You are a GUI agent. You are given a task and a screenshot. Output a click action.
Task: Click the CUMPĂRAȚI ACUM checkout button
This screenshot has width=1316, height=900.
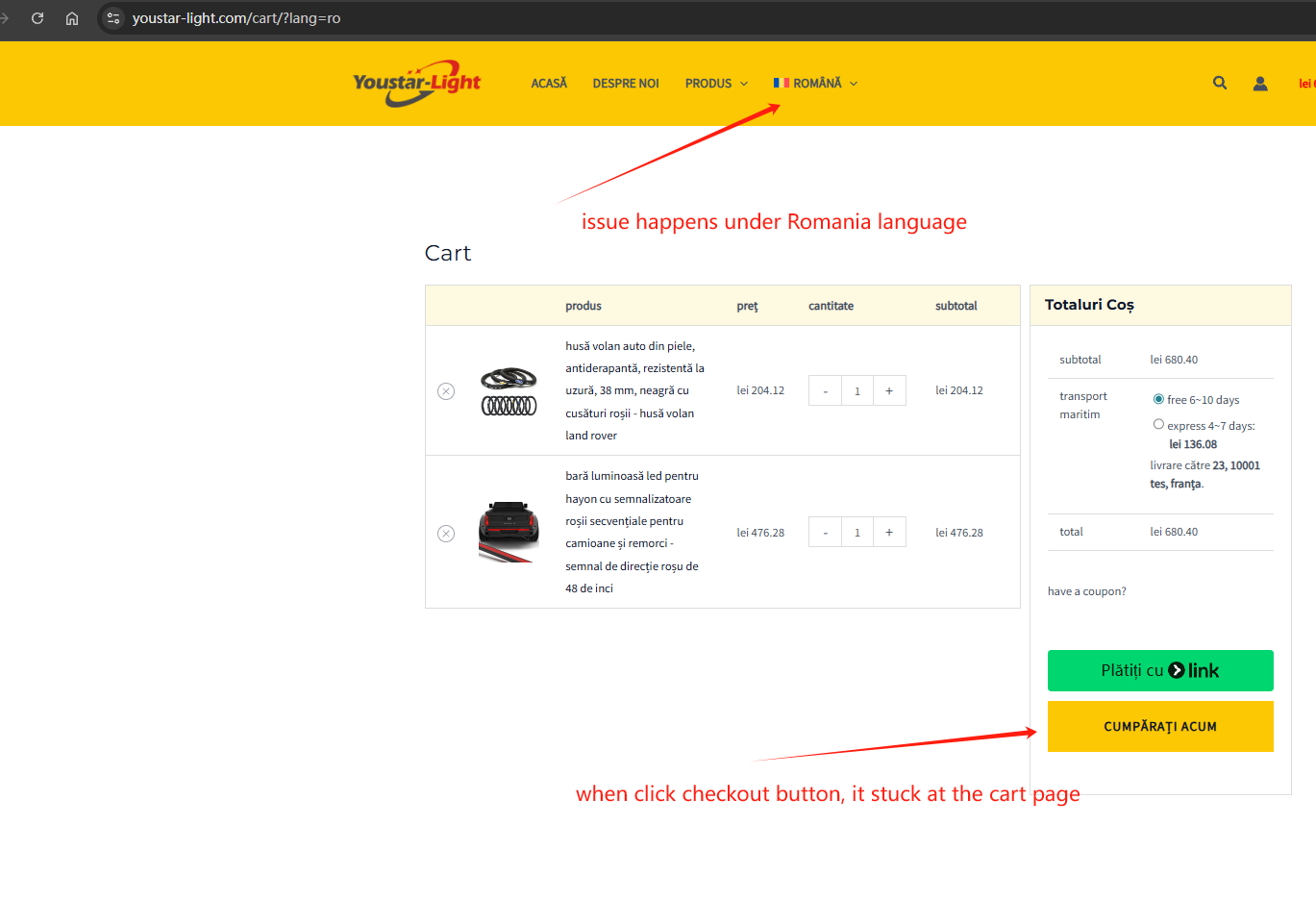(x=1160, y=727)
